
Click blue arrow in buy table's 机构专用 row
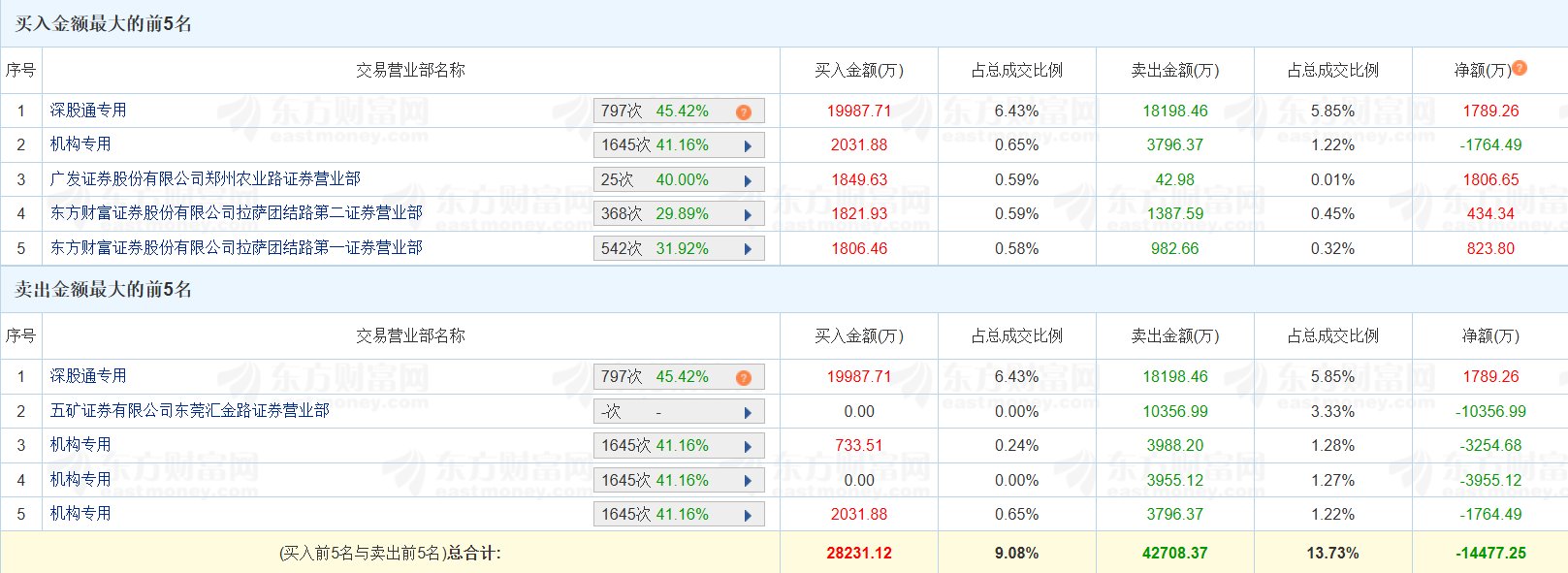748,146
